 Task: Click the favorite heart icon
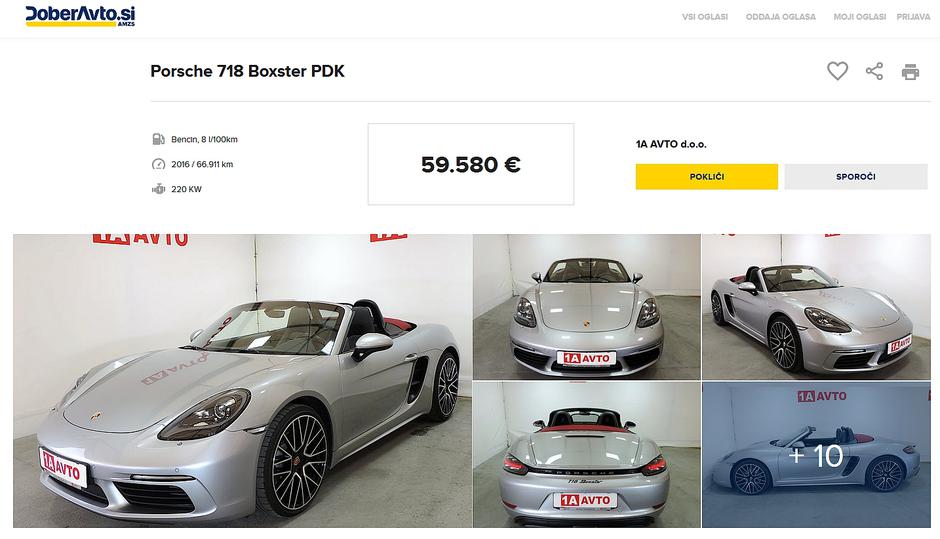[837, 71]
